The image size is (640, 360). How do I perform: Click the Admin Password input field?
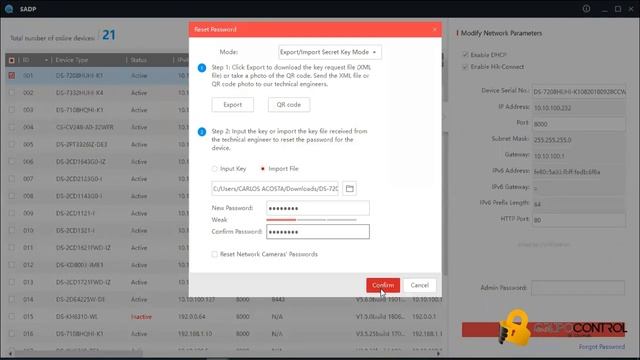[578, 288]
